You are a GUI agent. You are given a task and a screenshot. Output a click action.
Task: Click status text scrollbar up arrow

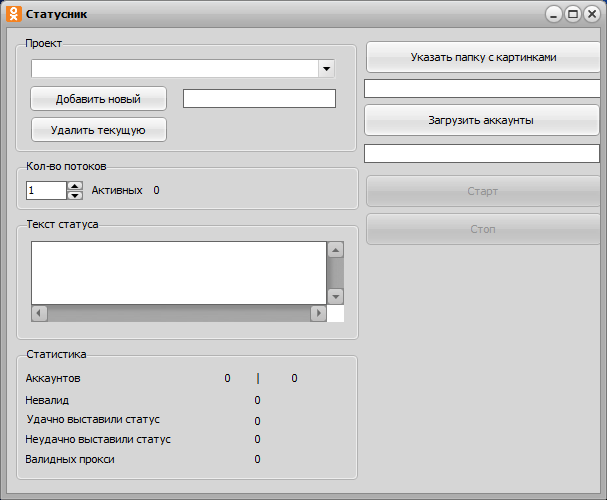coord(335,250)
